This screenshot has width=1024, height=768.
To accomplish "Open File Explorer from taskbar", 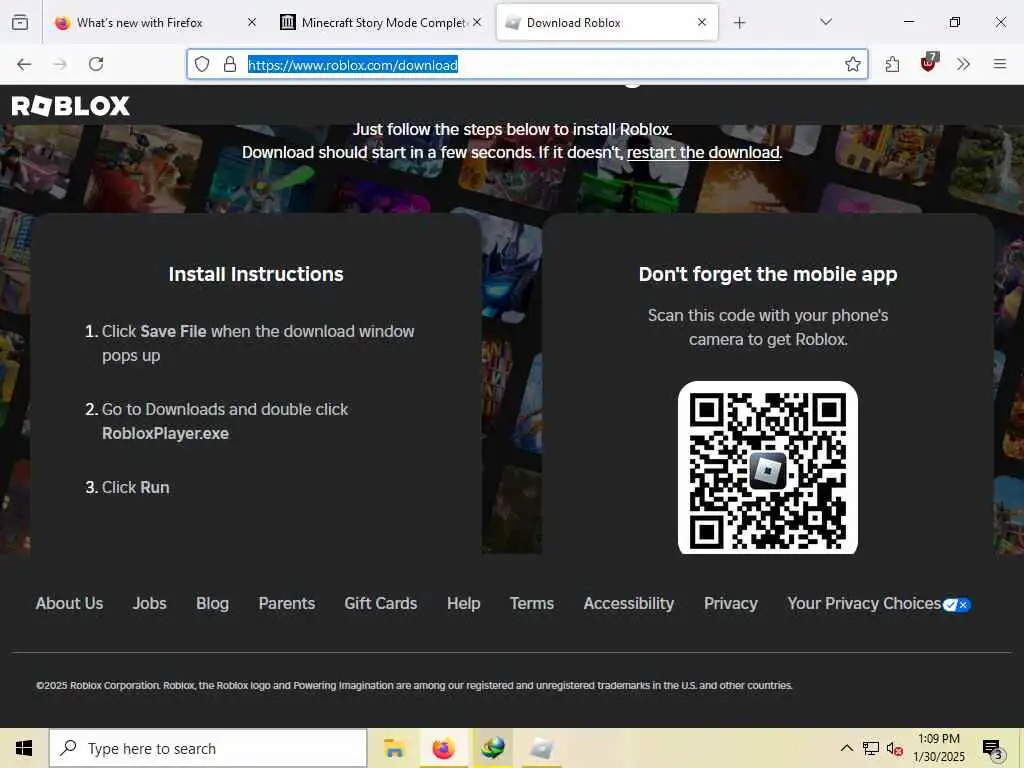I will 394,748.
